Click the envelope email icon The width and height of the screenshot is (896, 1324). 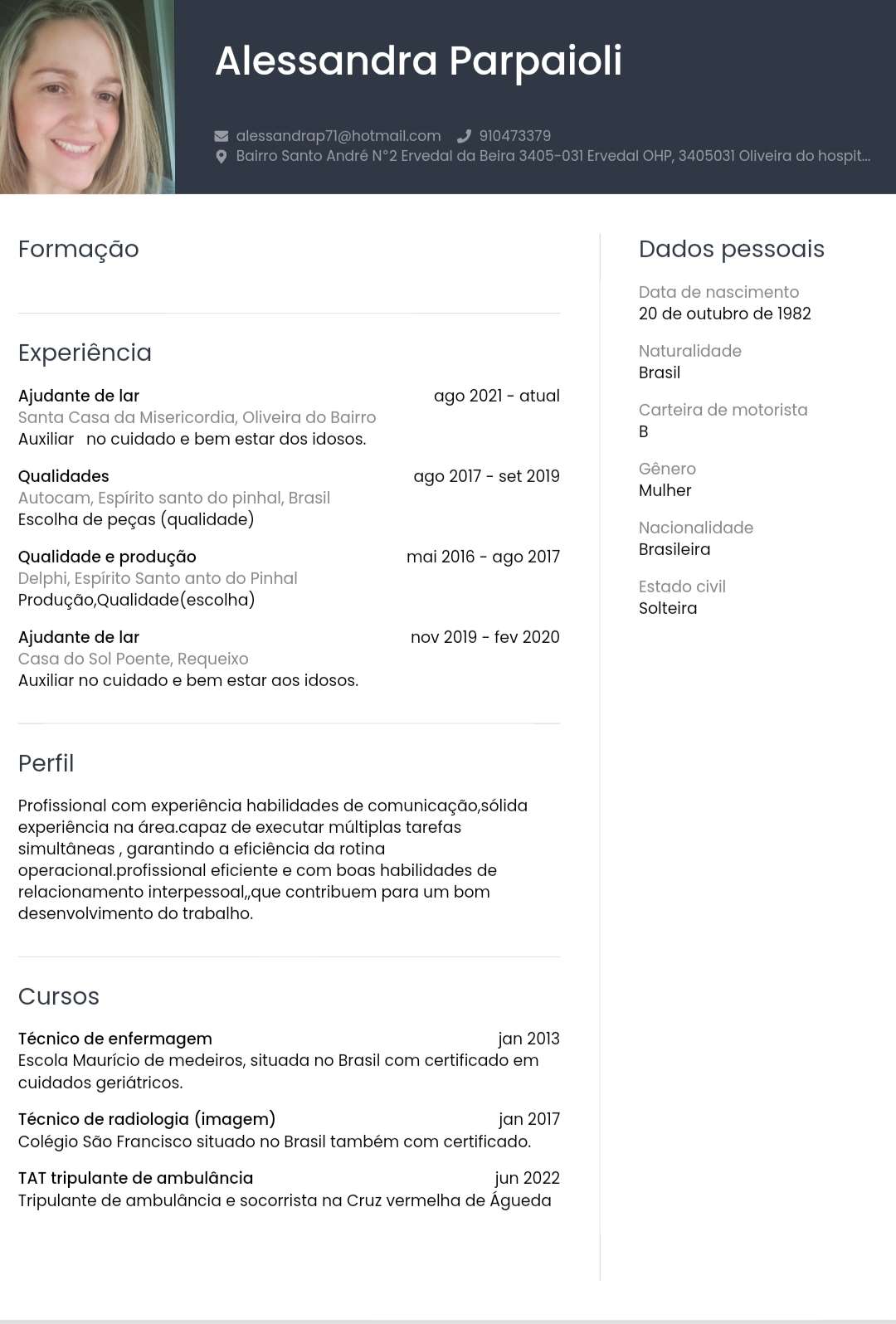pyautogui.click(x=222, y=136)
